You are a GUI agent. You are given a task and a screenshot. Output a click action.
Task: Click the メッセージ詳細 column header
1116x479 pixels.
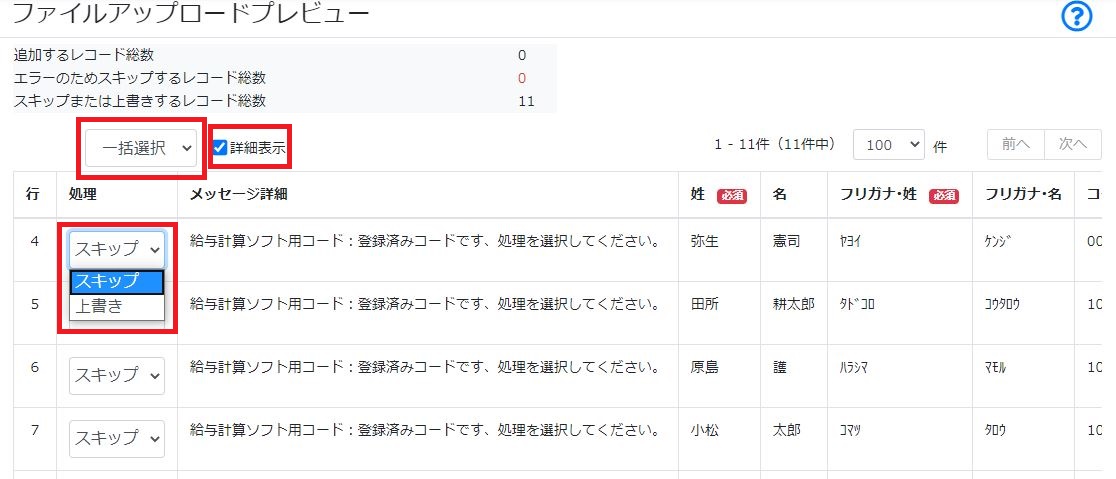click(238, 194)
